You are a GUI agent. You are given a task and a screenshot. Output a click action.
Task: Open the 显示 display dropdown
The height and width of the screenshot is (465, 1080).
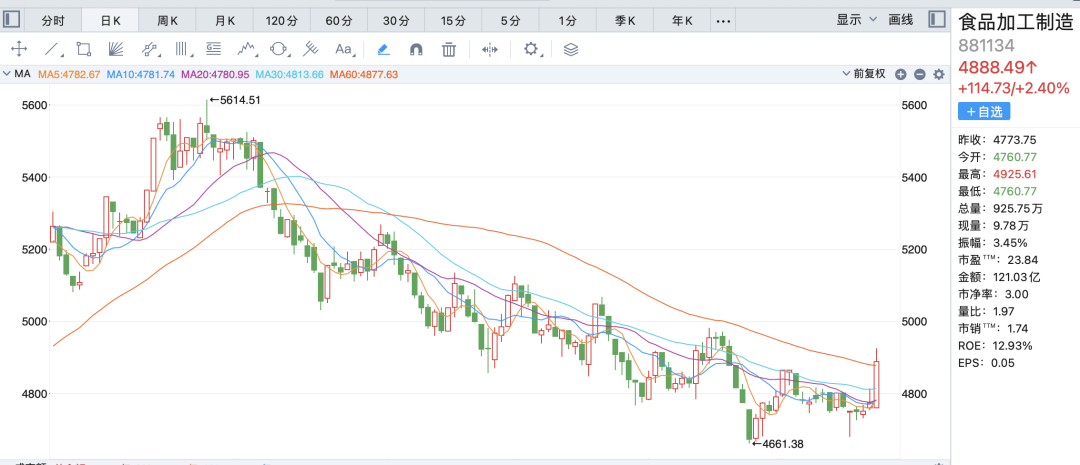[856, 19]
